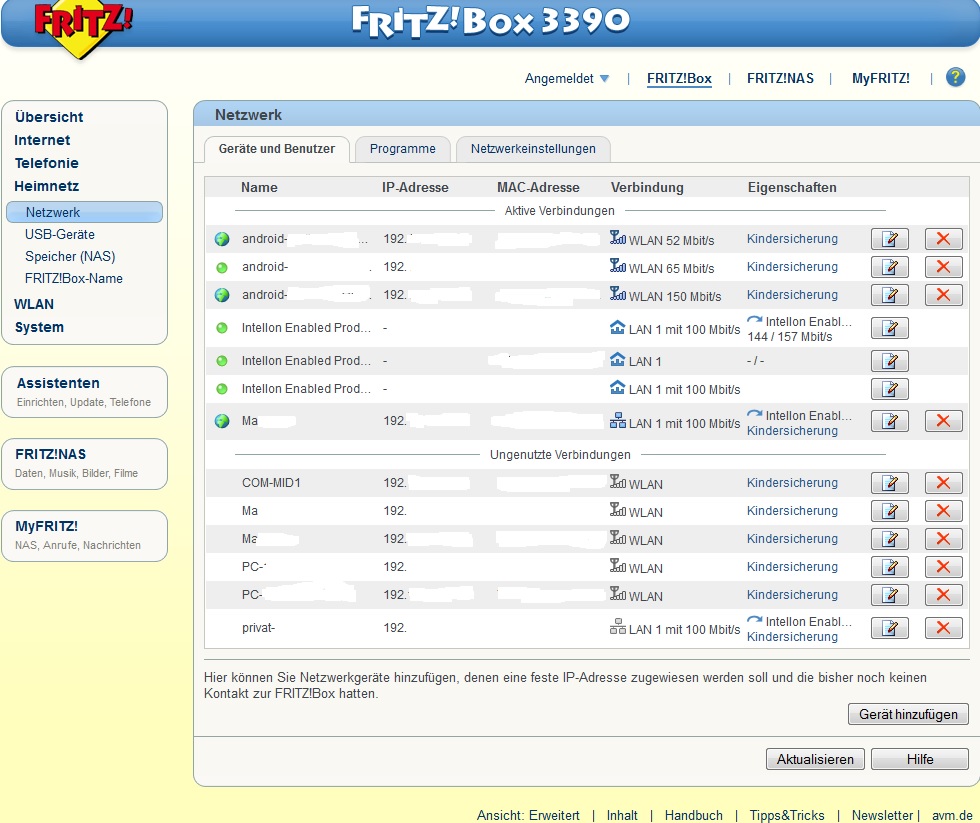The width and height of the screenshot is (980, 823).
Task: Delete the android WLAN 150 Mbit/s device
Action: [x=943, y=295]
